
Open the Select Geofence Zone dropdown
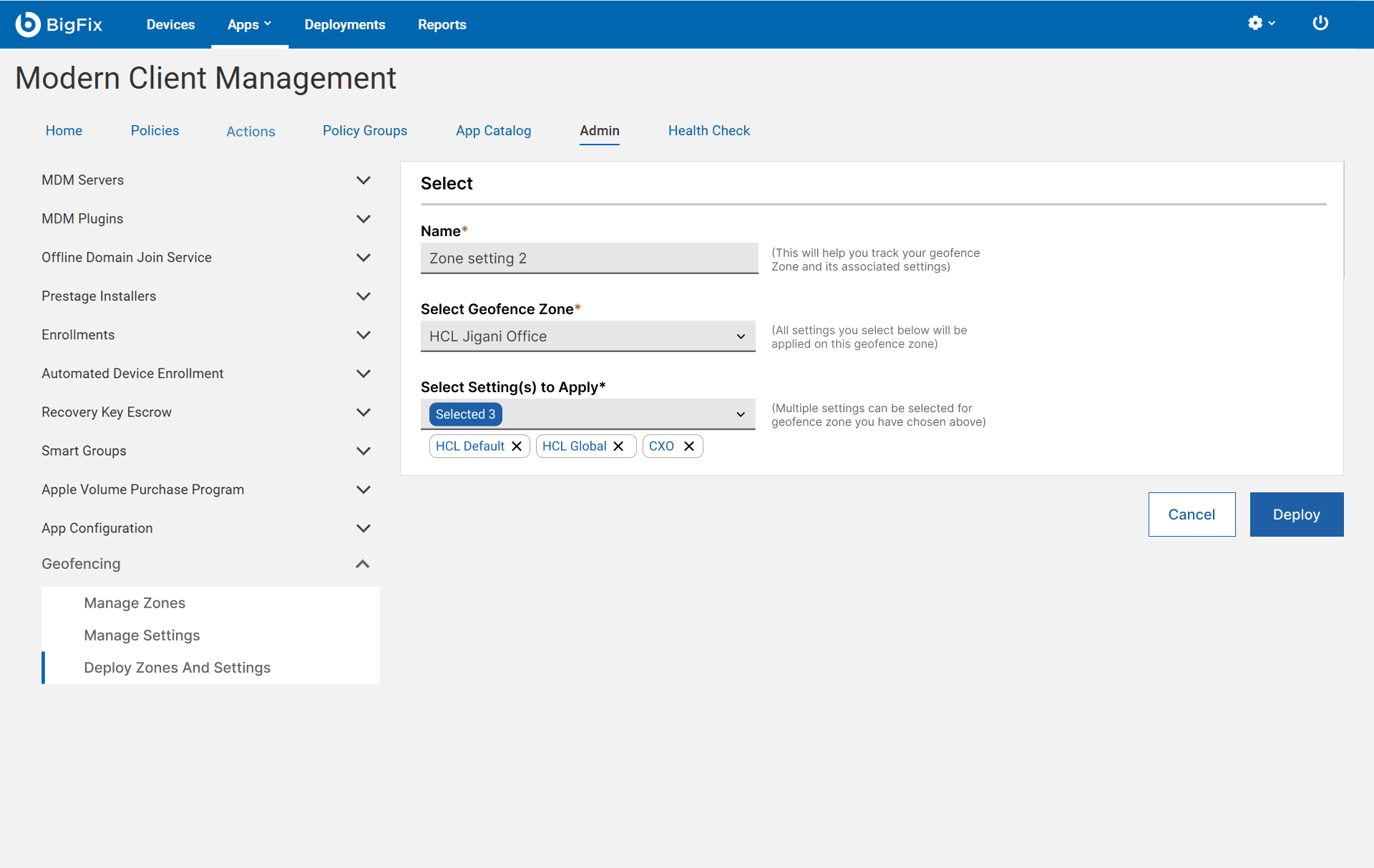(x=588, y=336)
